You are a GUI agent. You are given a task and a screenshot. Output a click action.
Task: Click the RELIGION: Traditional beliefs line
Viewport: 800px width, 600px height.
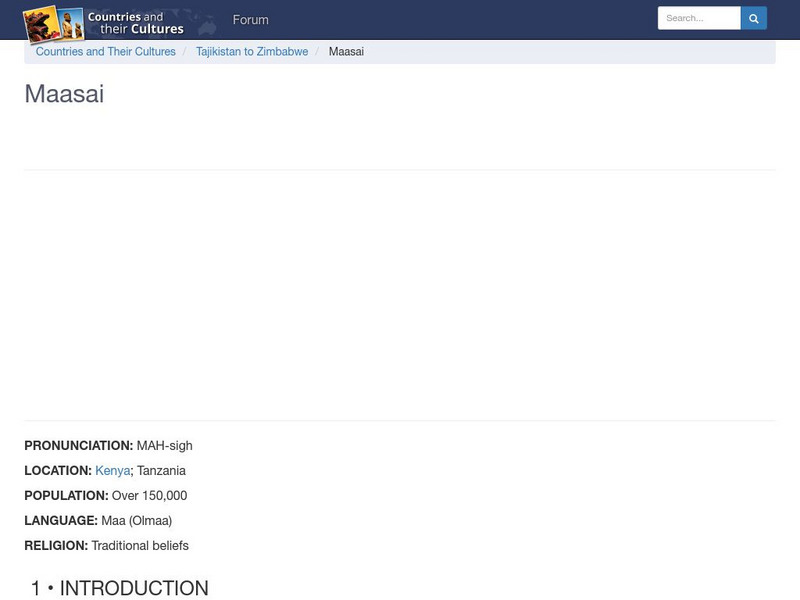107,545
